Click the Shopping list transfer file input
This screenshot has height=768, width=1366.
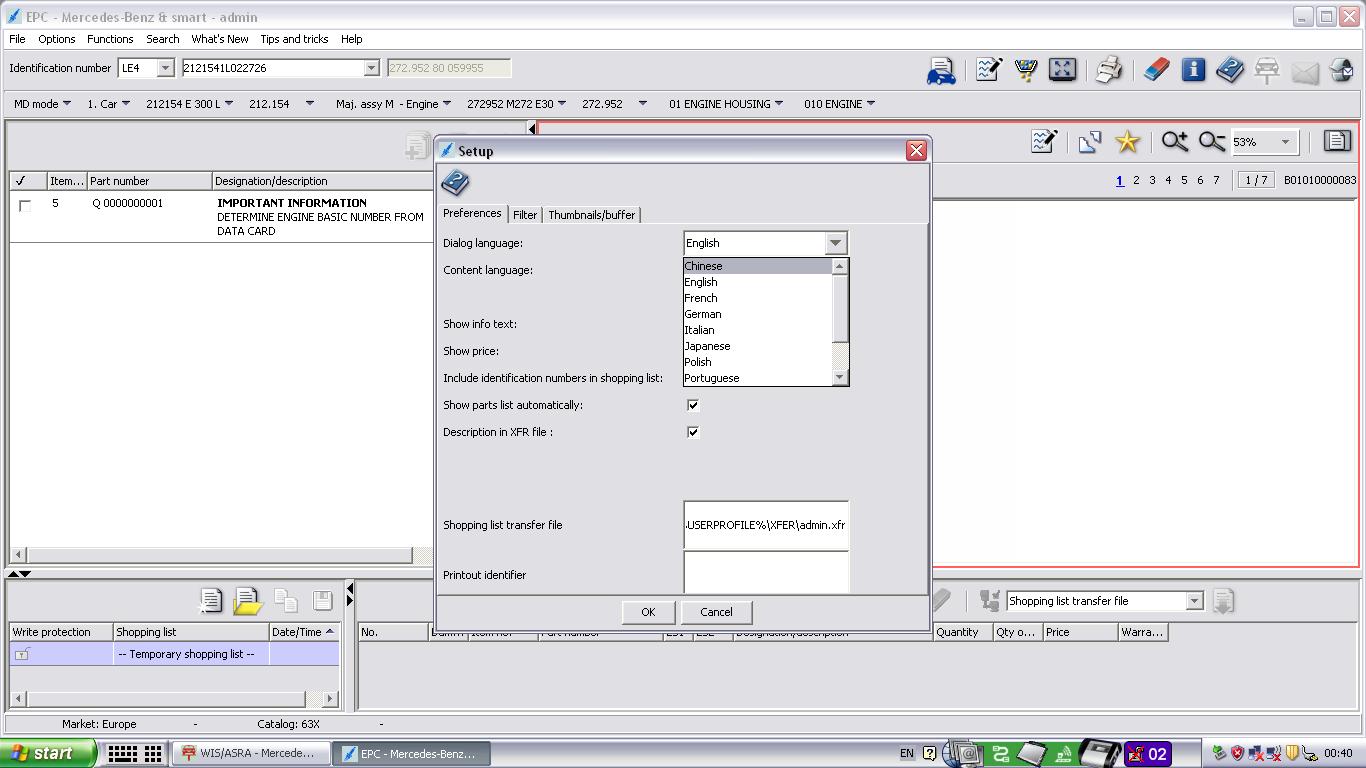pyautogui.click(x=766, y=525)
